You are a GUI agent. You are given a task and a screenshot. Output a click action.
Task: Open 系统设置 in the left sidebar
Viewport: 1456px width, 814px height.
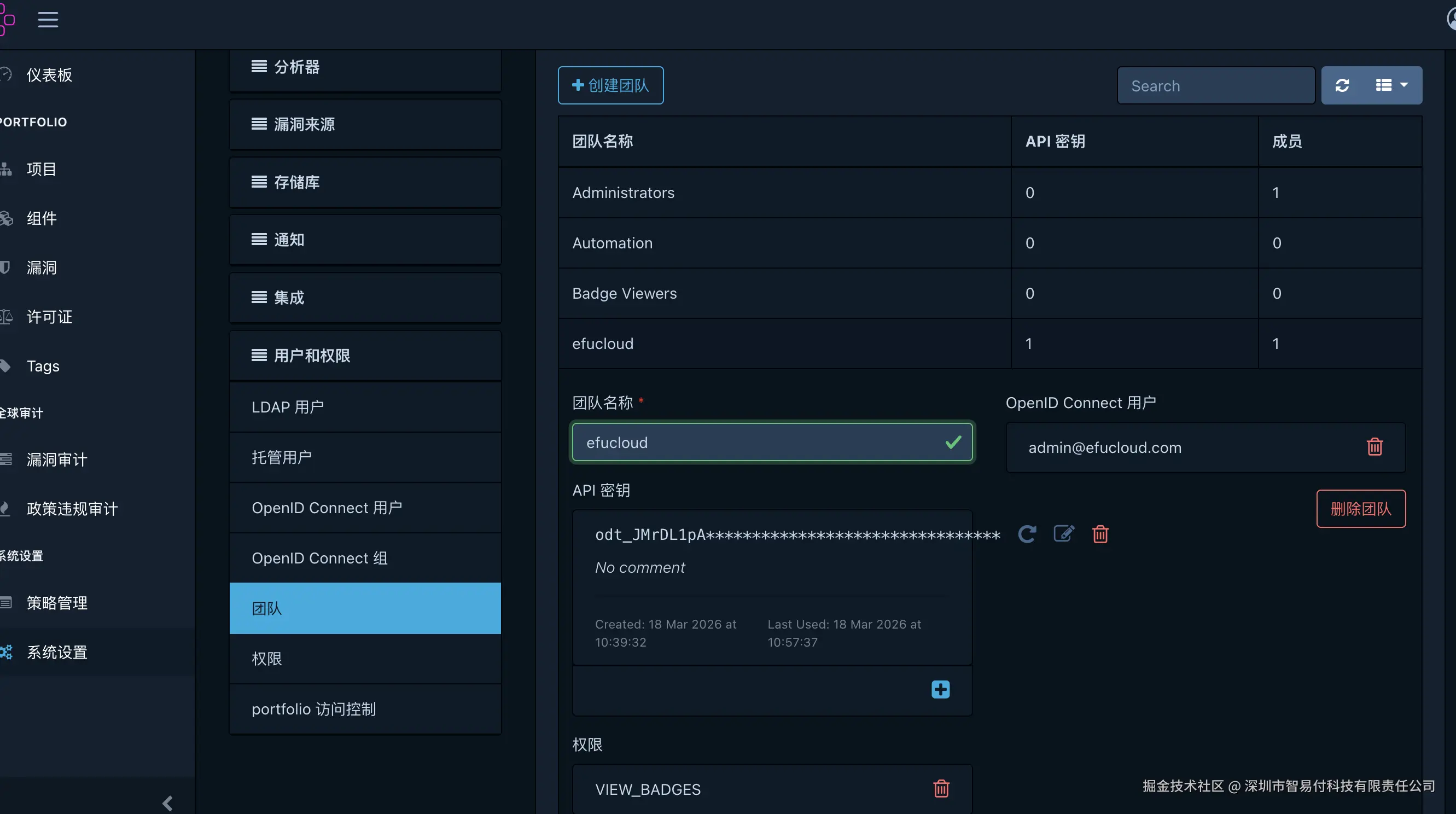point(56,652)
